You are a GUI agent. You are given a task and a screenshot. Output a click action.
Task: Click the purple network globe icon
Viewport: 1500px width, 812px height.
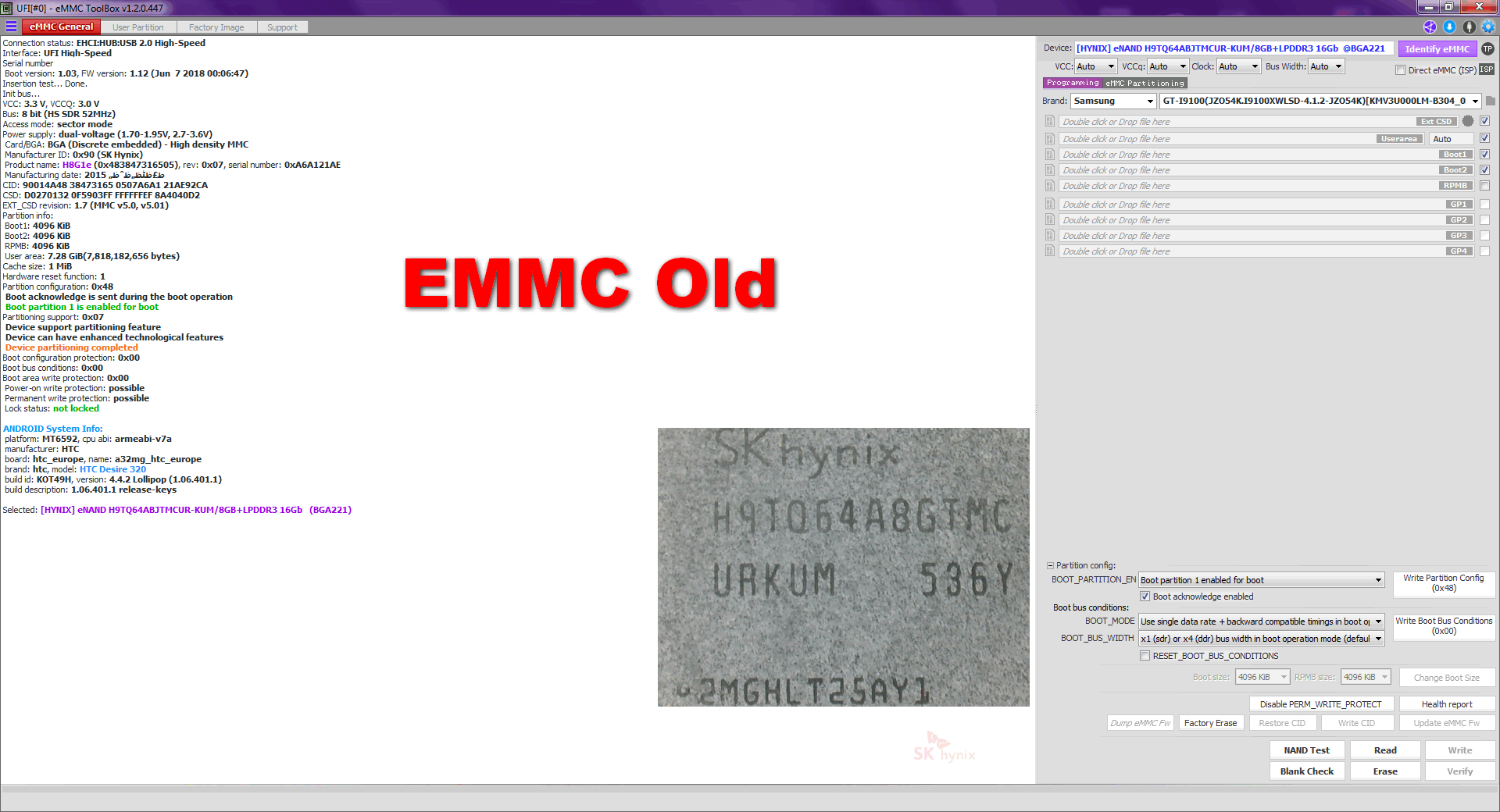[x=1430, y=27]
